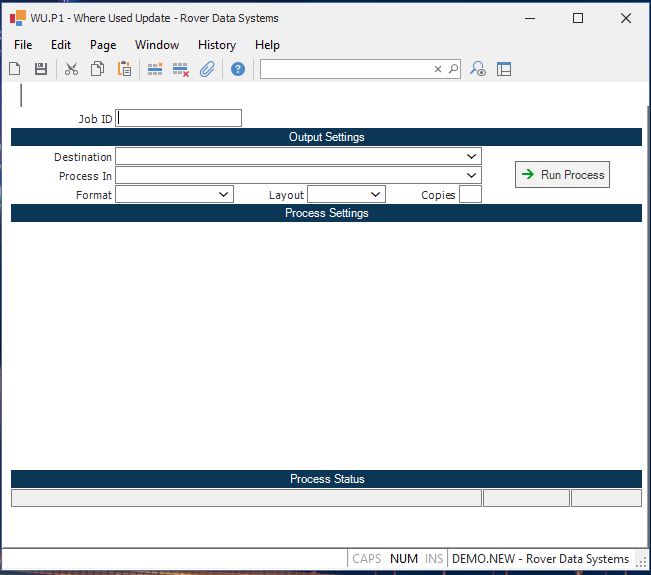Viewport: 651px width, 575px height.
Task: Open the Layout dropdown list
Action: [x=375, y=195]
